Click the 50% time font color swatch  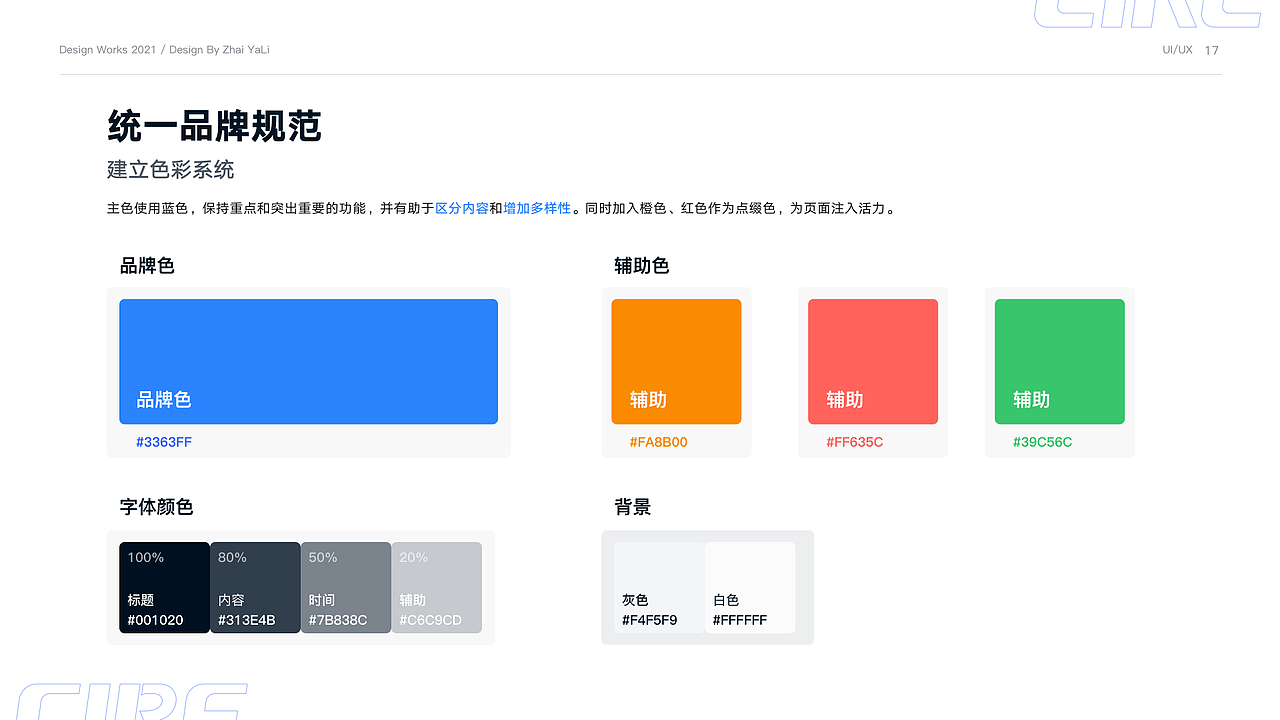click(x=346, y=587)
